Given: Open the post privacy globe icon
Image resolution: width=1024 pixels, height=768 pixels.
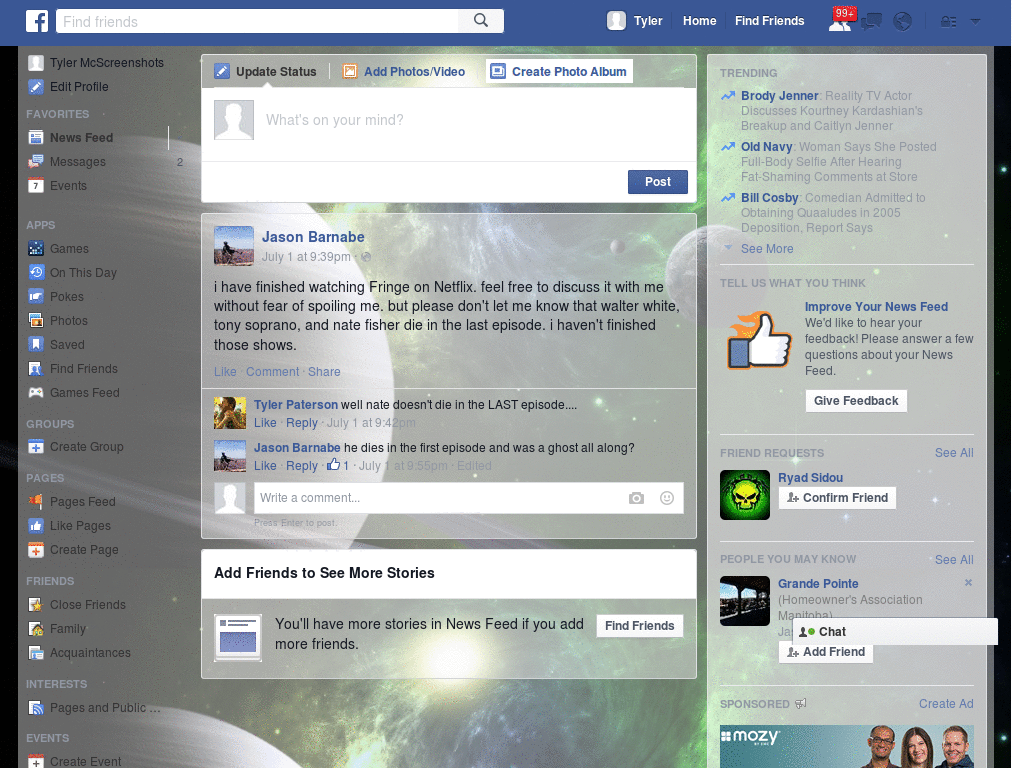Looking at the screenshot, I should 366,257.
